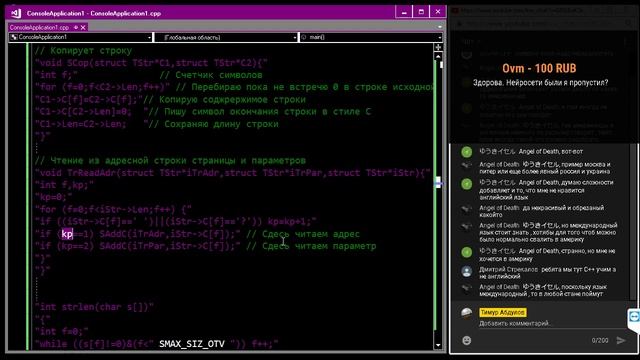Open the ConsoleApplication1 project scope dropdown

81,37
